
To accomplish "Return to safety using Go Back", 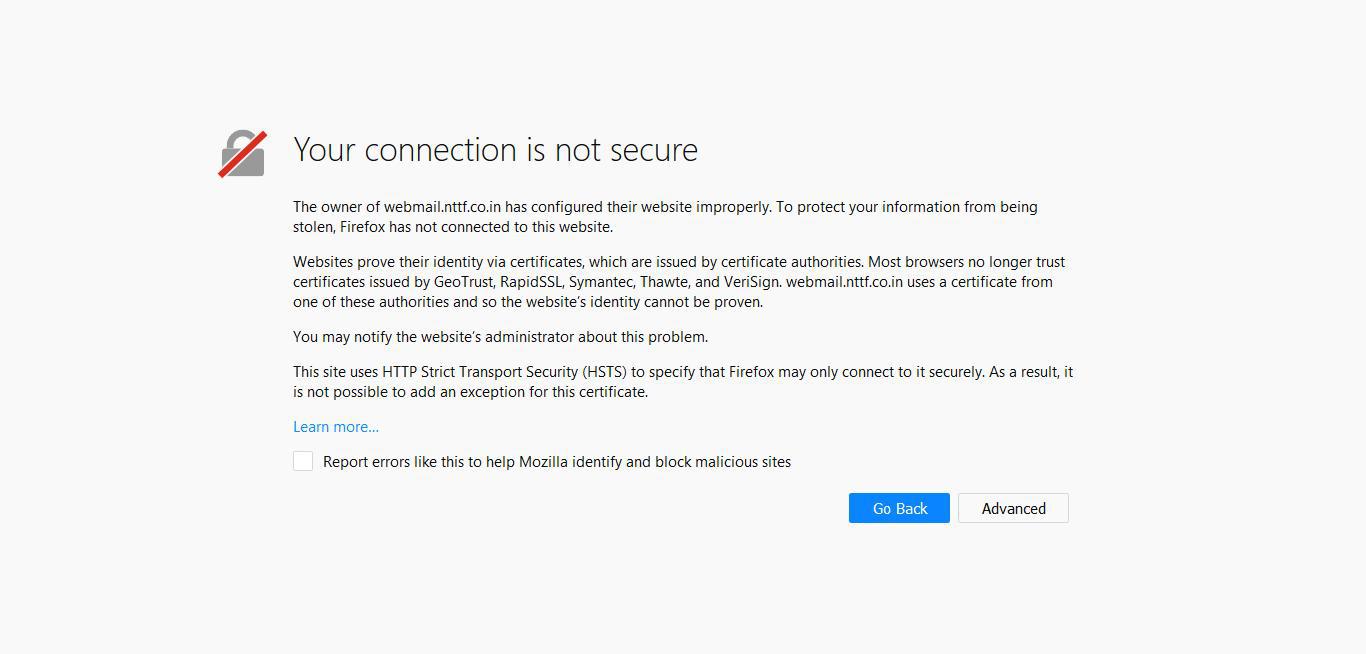I will click(898, 508).
